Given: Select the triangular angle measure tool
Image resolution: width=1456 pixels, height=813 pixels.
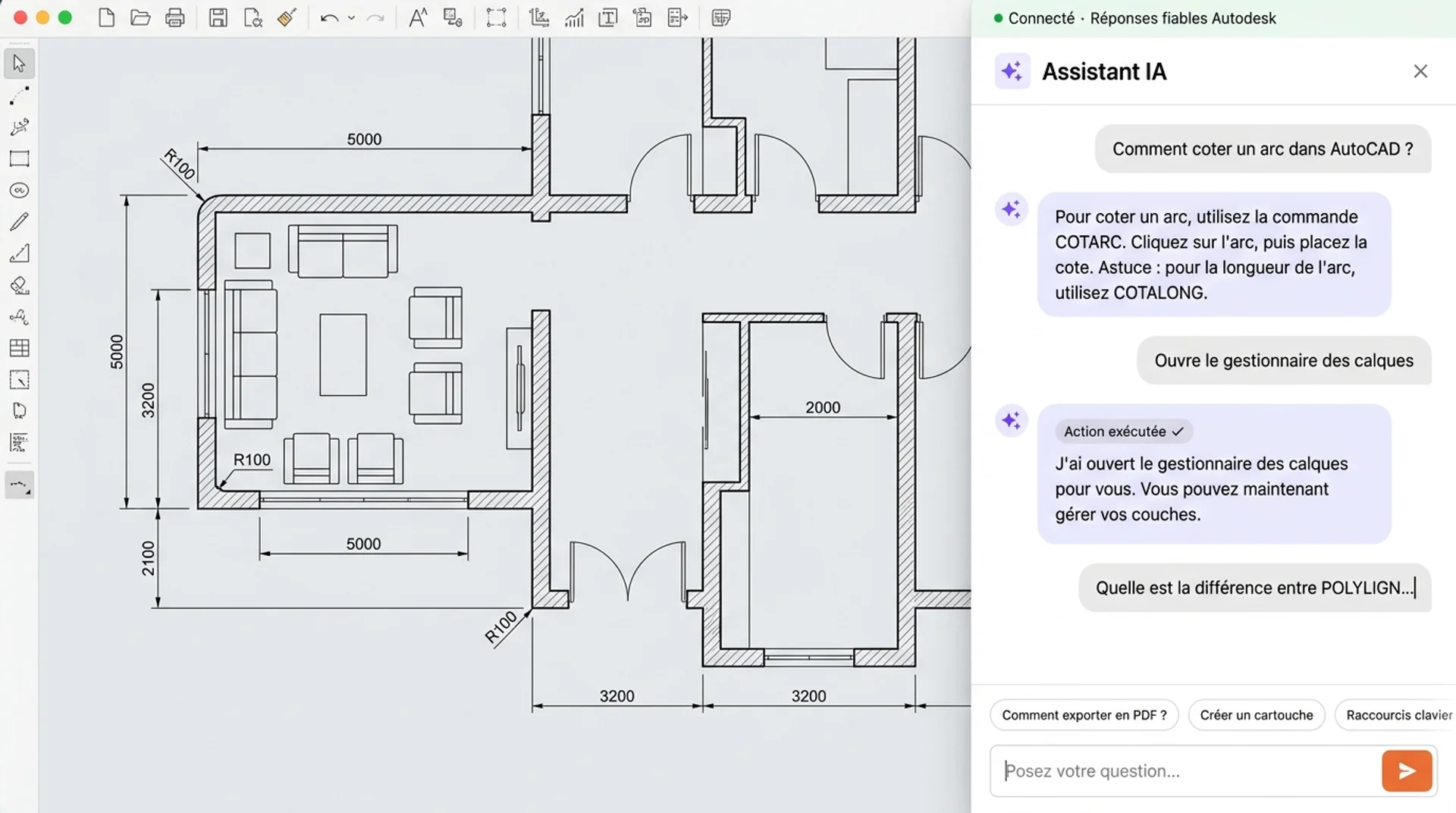Looking at the screenshot, I should [x=20, y=253].
